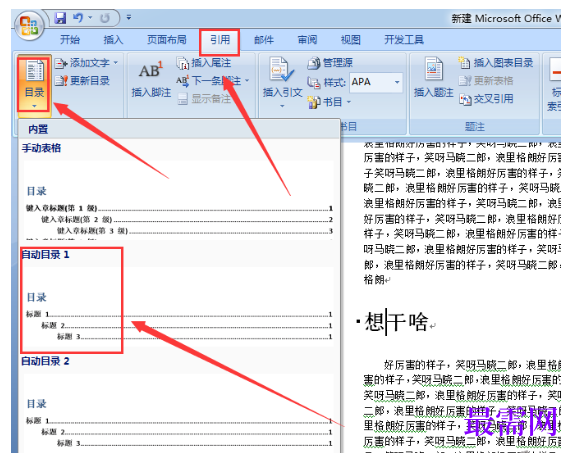Click the 插入引文 insert citation icon
This screenshot has width=576, height=453.
[x=282, y=82]
